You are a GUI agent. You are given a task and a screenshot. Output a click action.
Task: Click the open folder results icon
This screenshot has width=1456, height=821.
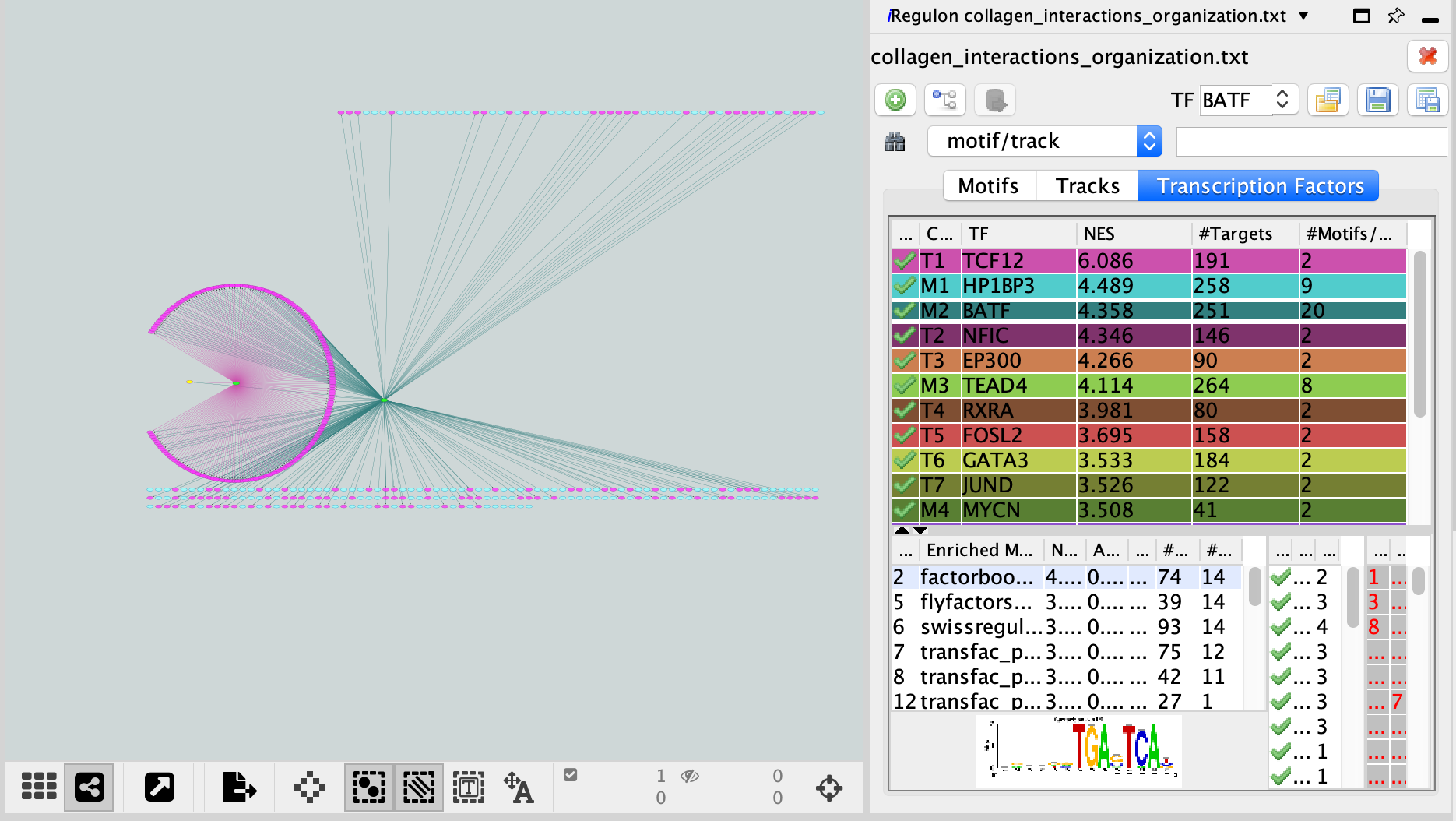(x=1328, y=100)
